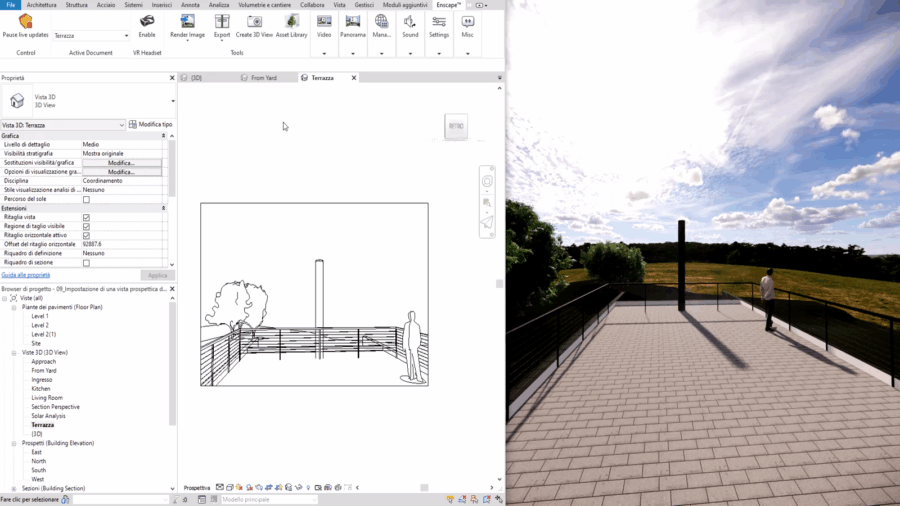Screen dimensions: 900x506
Task: Open the Architettura ribbon tab
Action: [x=41, y=5]
